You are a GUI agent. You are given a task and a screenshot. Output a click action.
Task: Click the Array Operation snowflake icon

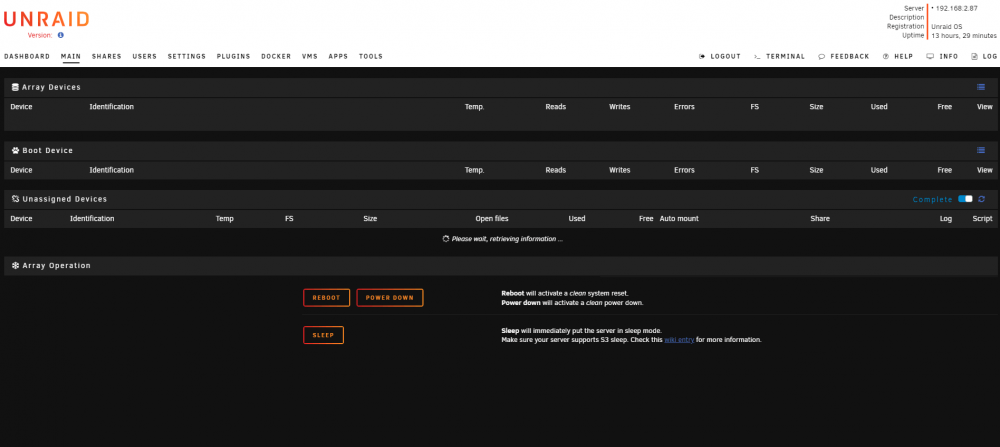15,265
